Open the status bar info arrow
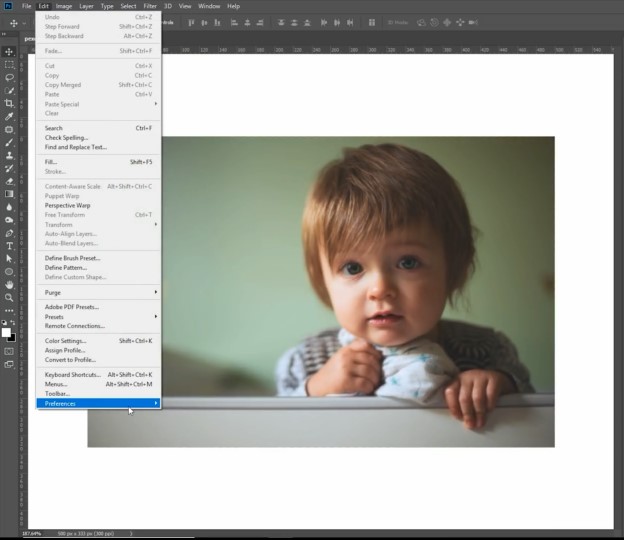 [131, 533]
